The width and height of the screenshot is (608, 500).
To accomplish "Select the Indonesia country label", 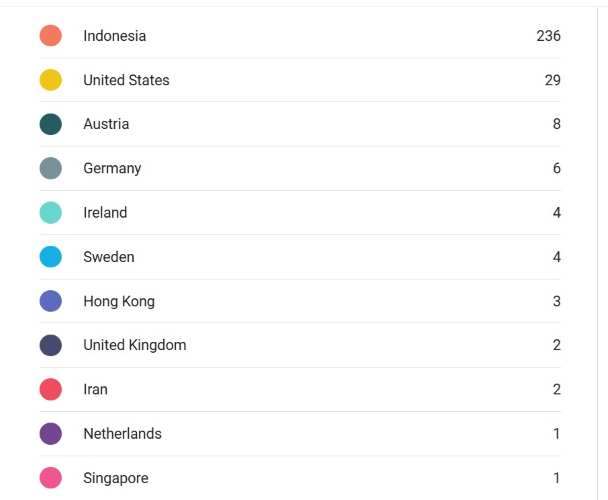I will tap(114, 36).
